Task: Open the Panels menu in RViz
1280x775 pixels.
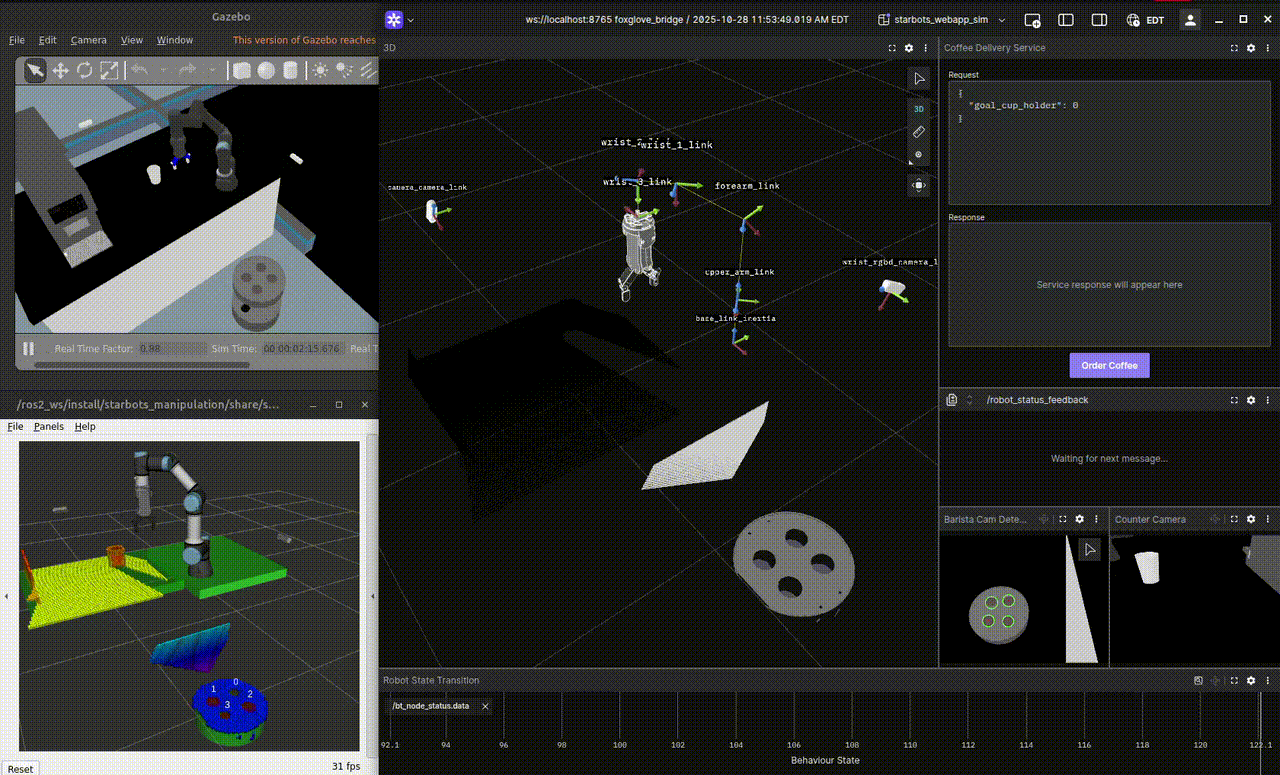Action: (48, 426)
